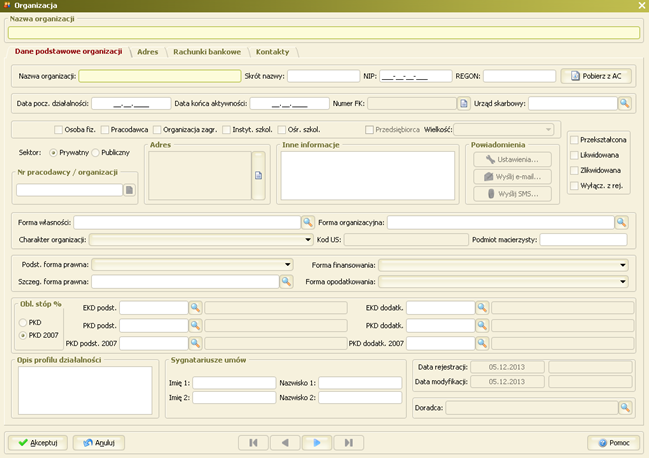Confirm with Akceptuj button

[38, 443]
